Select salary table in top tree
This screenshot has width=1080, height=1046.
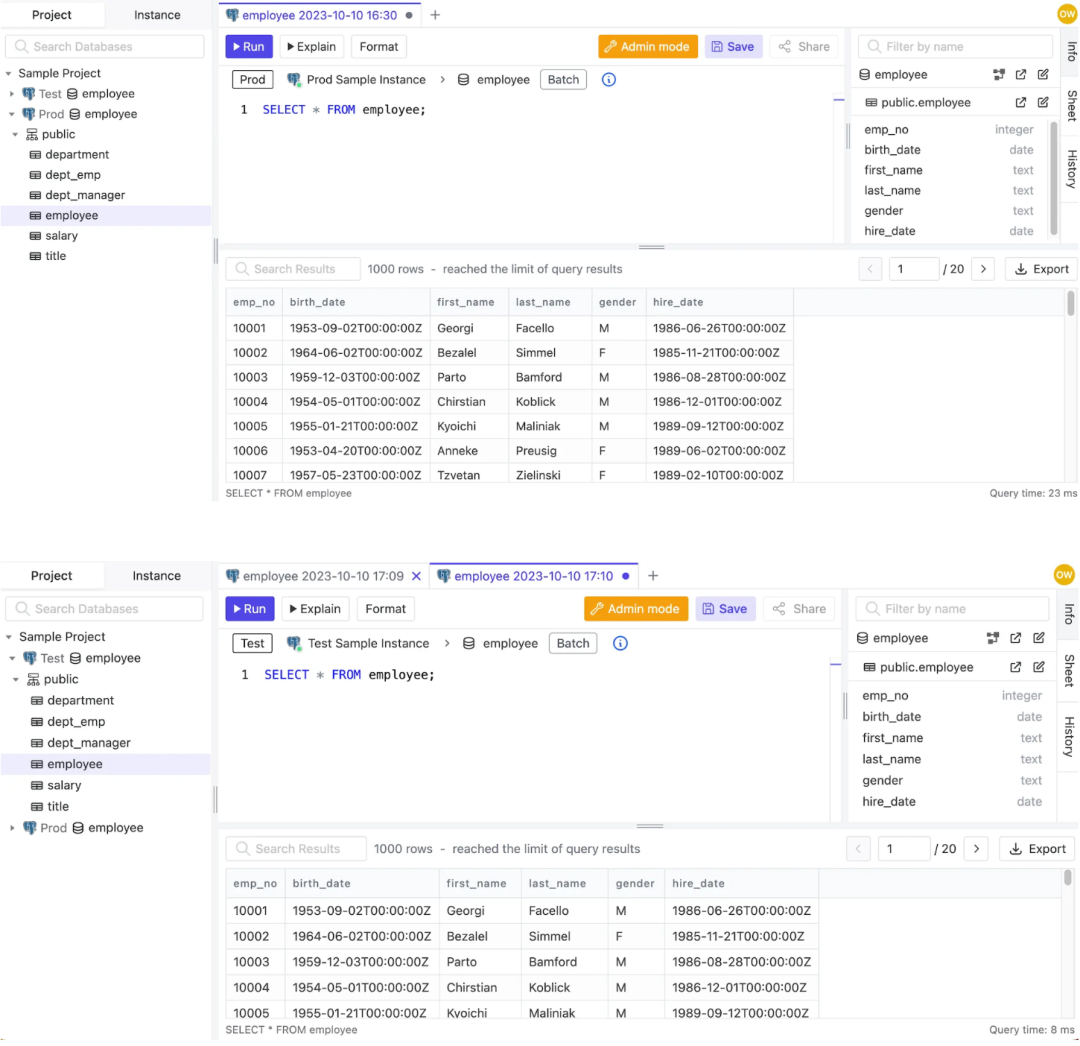click(x=61, y=236)
